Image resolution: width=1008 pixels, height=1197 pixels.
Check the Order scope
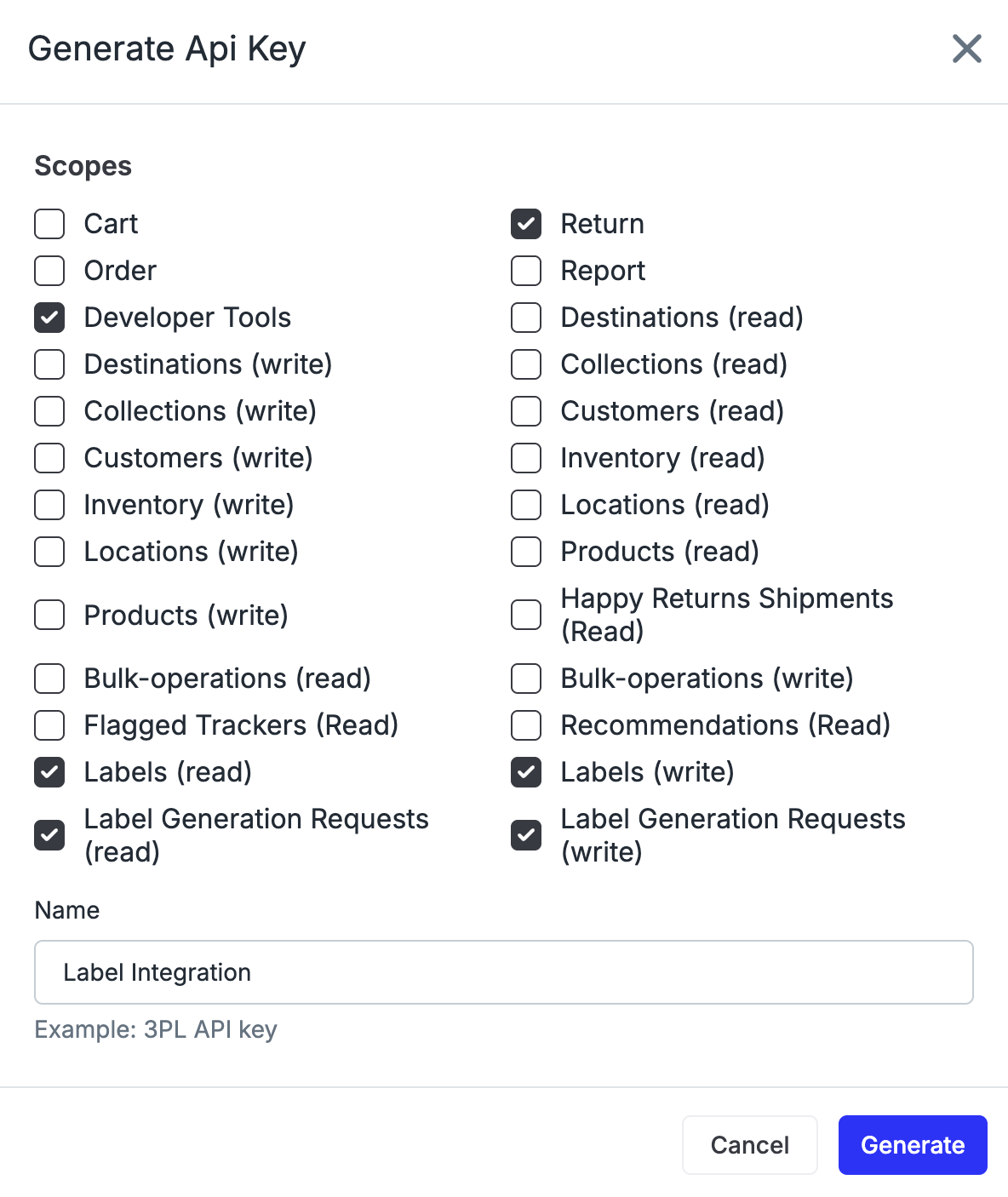pyautogui.click(x=49, y=271)
